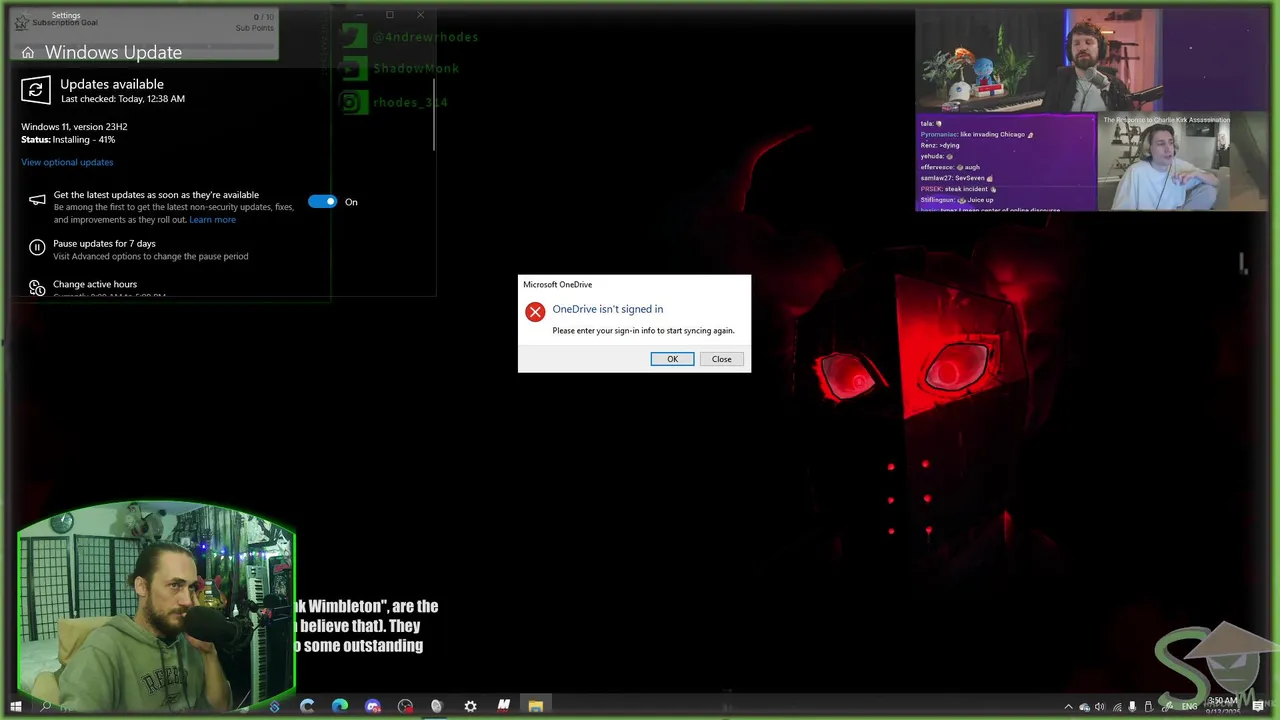Screen dimensions: 1280x720
Task: Click the megaphone latest-updates icon
Action: point(37,200)
